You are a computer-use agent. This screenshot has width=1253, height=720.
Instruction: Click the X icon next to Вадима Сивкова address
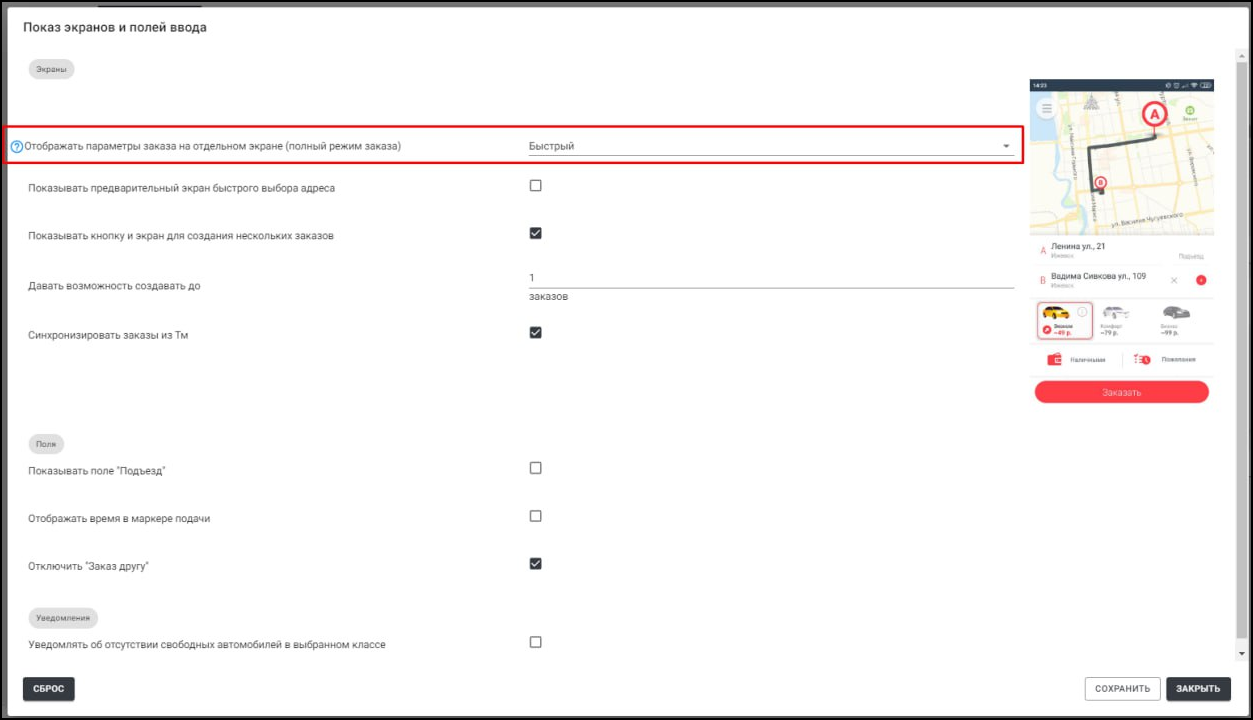pos(1174,280)
